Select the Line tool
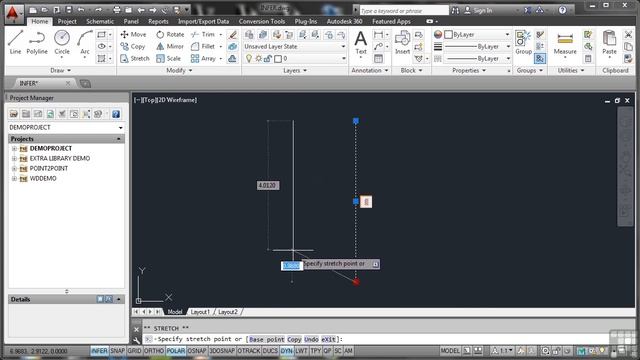Screen dimensions: 640x360 (x=15, y=42)
